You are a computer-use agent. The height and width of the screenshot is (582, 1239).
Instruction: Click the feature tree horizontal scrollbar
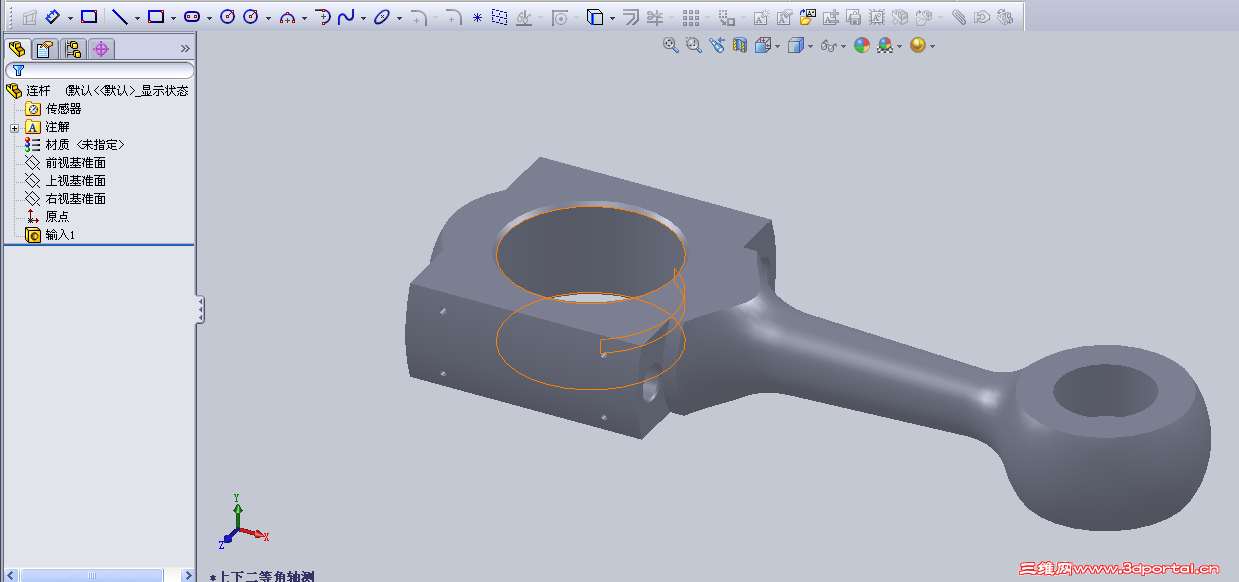(92, 575)
